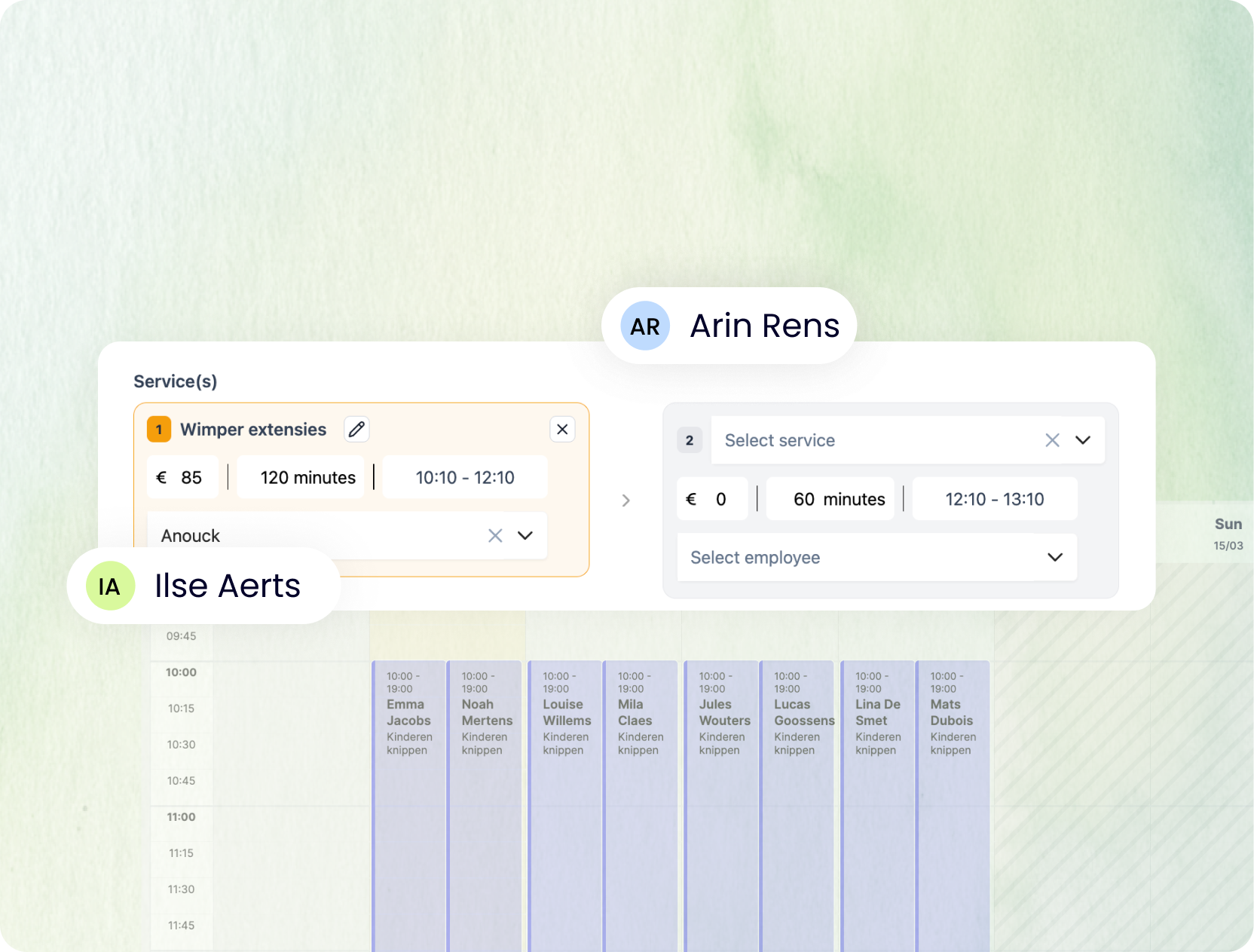This screenshot has height=952, width=1254.
Task: Expand the Anouck employee dropdown
Action: (x=525, y=536)
